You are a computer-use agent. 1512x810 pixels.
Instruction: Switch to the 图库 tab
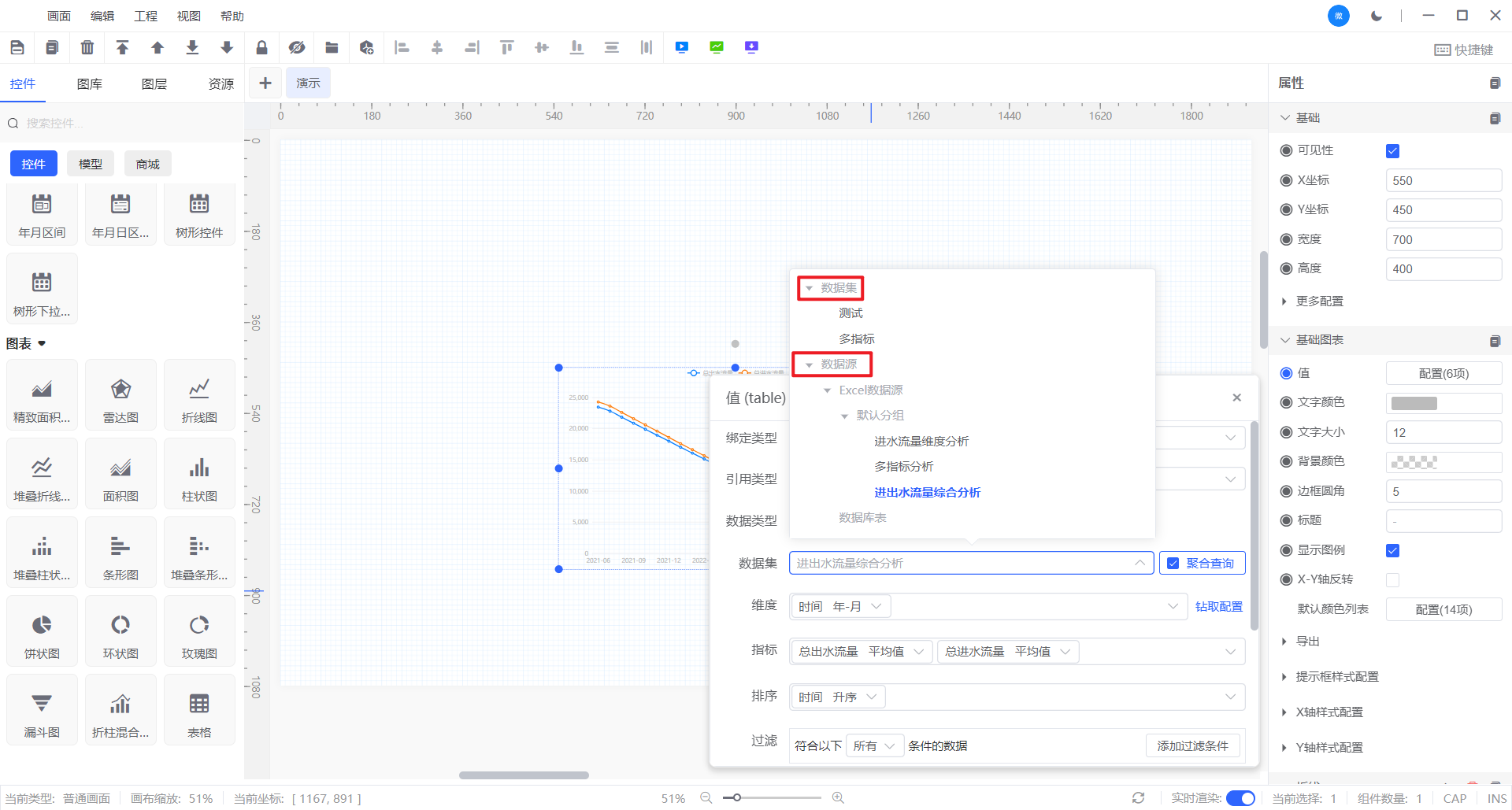click(89, 83)
